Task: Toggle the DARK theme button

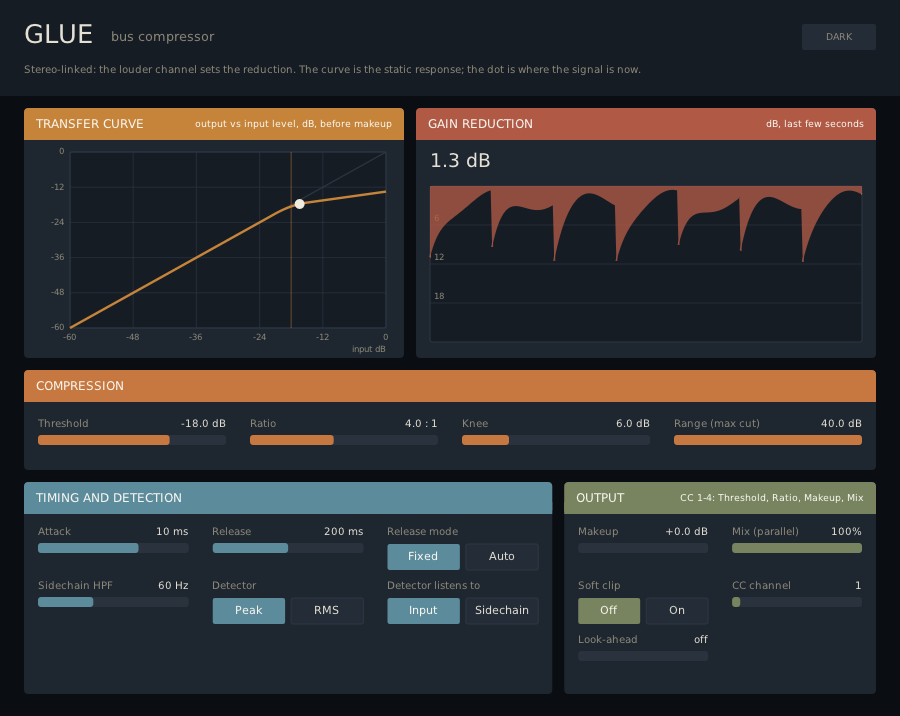Action: click(x=839, y=37)
